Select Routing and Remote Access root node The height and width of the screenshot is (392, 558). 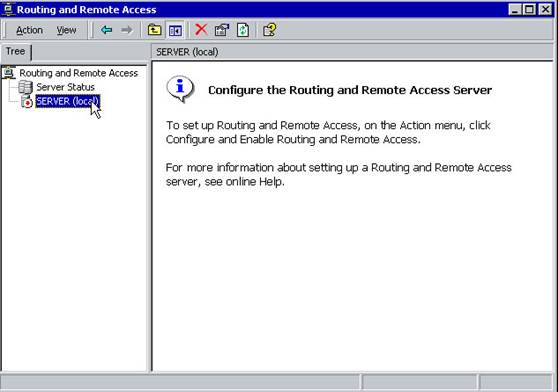coord(78,73)
